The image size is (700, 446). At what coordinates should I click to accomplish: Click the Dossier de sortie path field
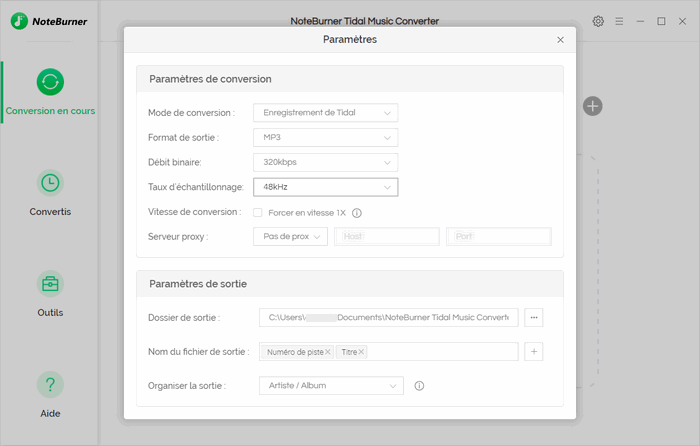tap(388, 317)
